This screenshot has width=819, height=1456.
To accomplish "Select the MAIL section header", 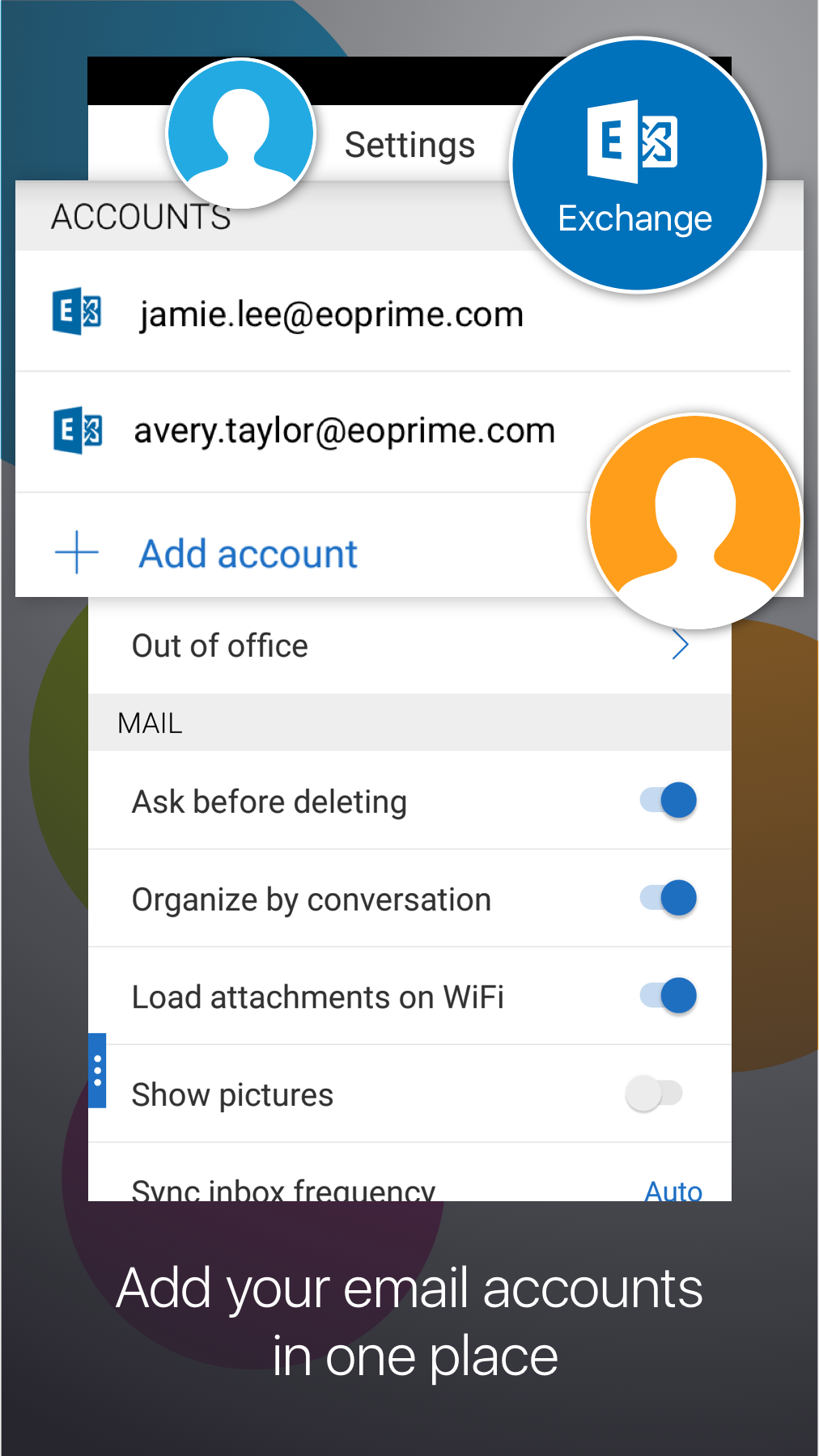I will pos(150,723).
